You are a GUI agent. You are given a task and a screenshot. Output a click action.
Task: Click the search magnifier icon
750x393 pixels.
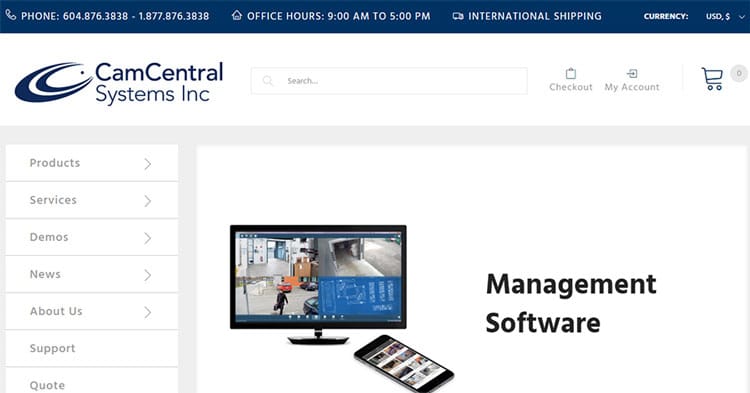click(268, 81)
